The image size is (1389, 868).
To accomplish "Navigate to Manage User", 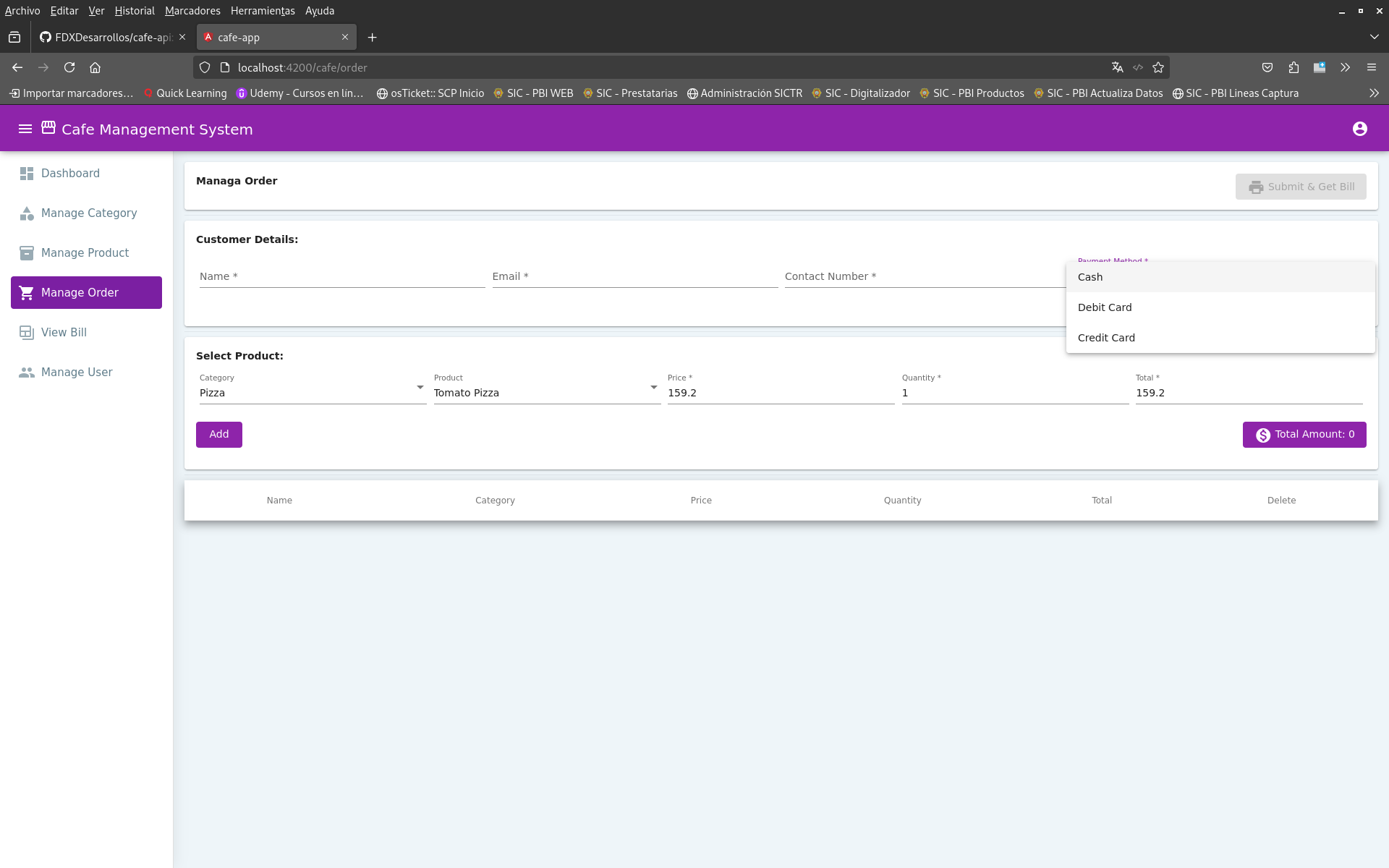I will 86,373.
